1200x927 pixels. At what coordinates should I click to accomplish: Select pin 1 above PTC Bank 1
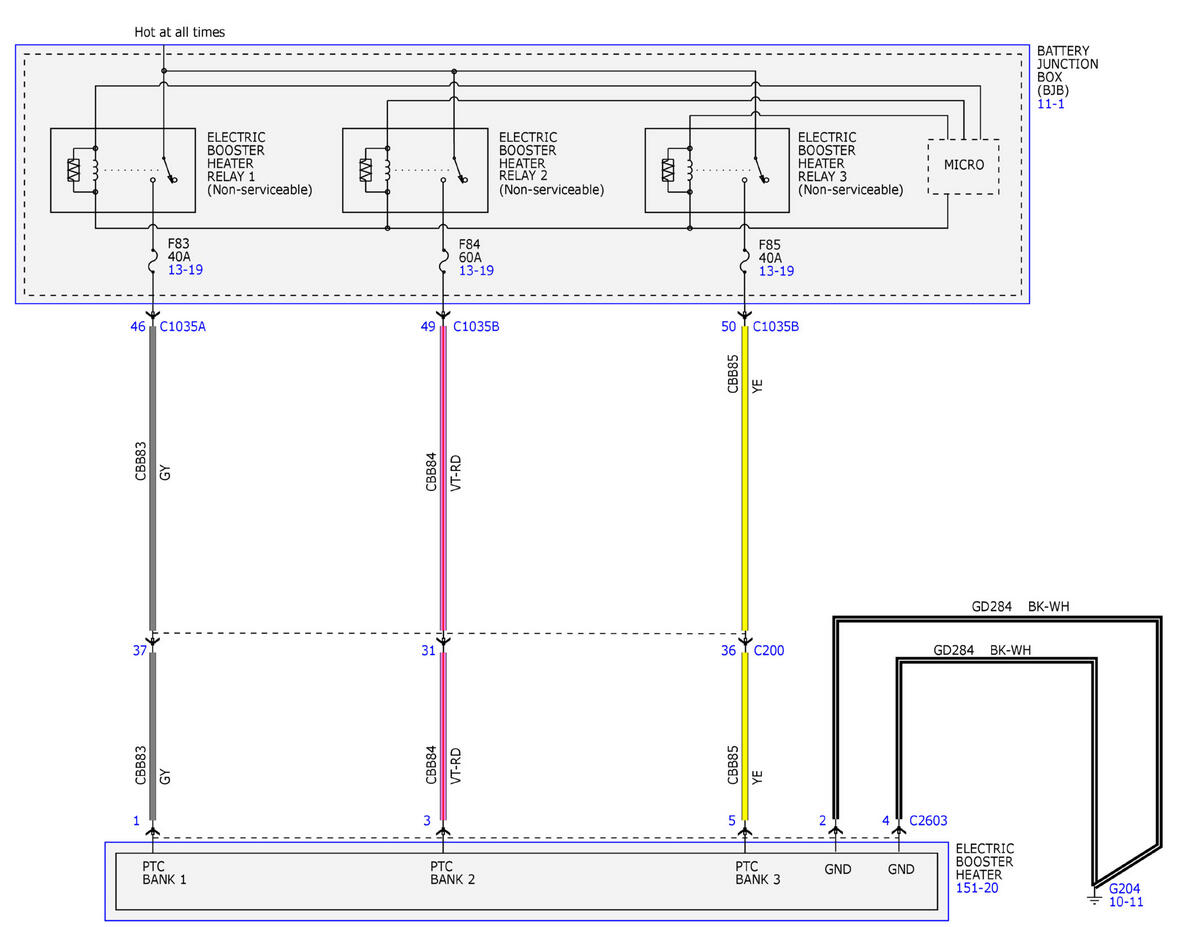(136, 821)
